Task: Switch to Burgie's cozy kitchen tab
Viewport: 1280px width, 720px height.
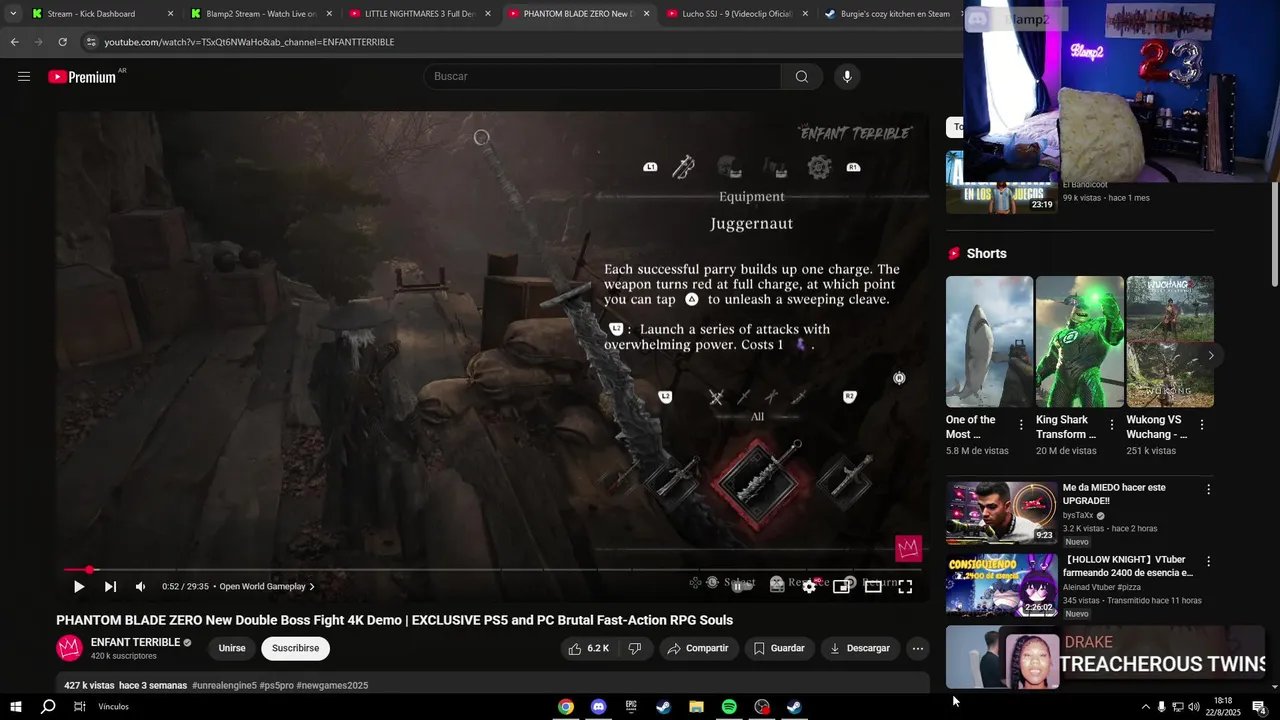Action: pyautogui.click(x=890, y=14)
